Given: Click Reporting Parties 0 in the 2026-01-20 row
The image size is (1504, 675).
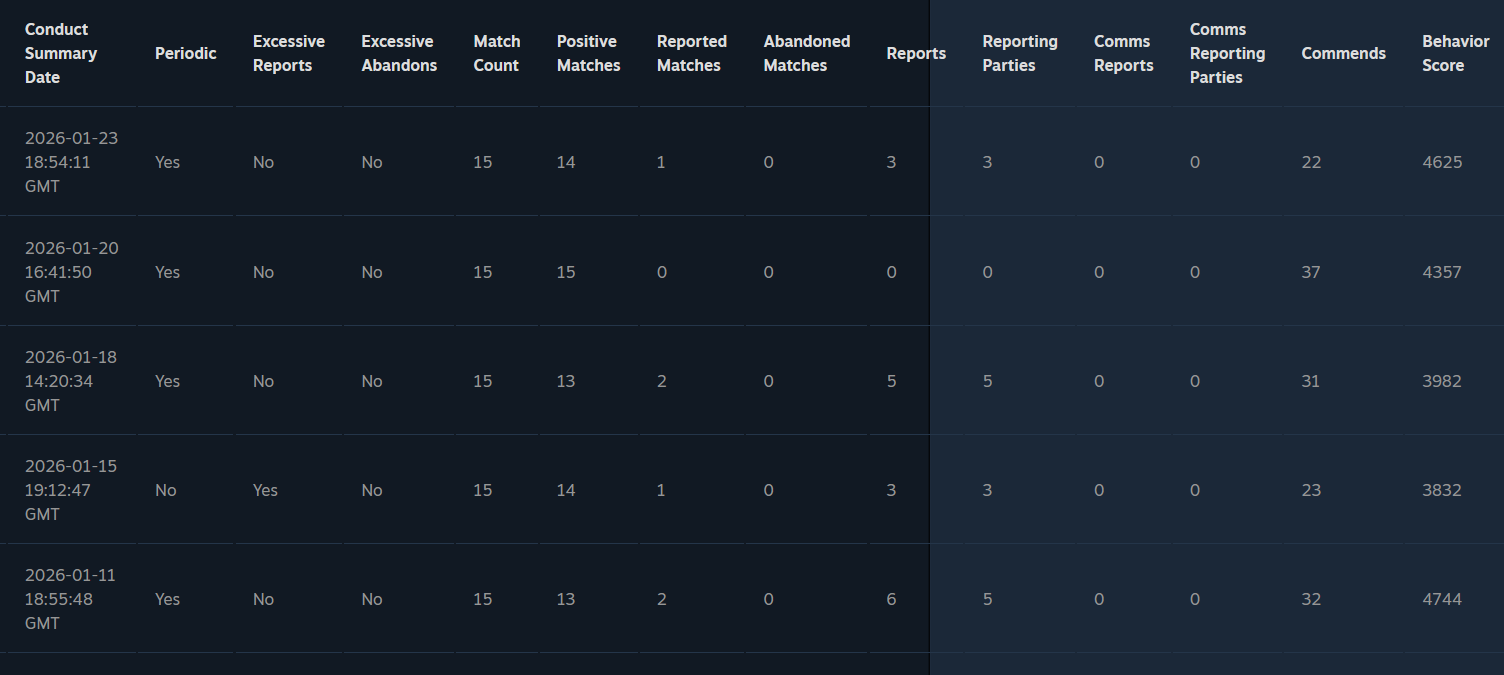Looking at the screenshot, I should coord(988,272).
